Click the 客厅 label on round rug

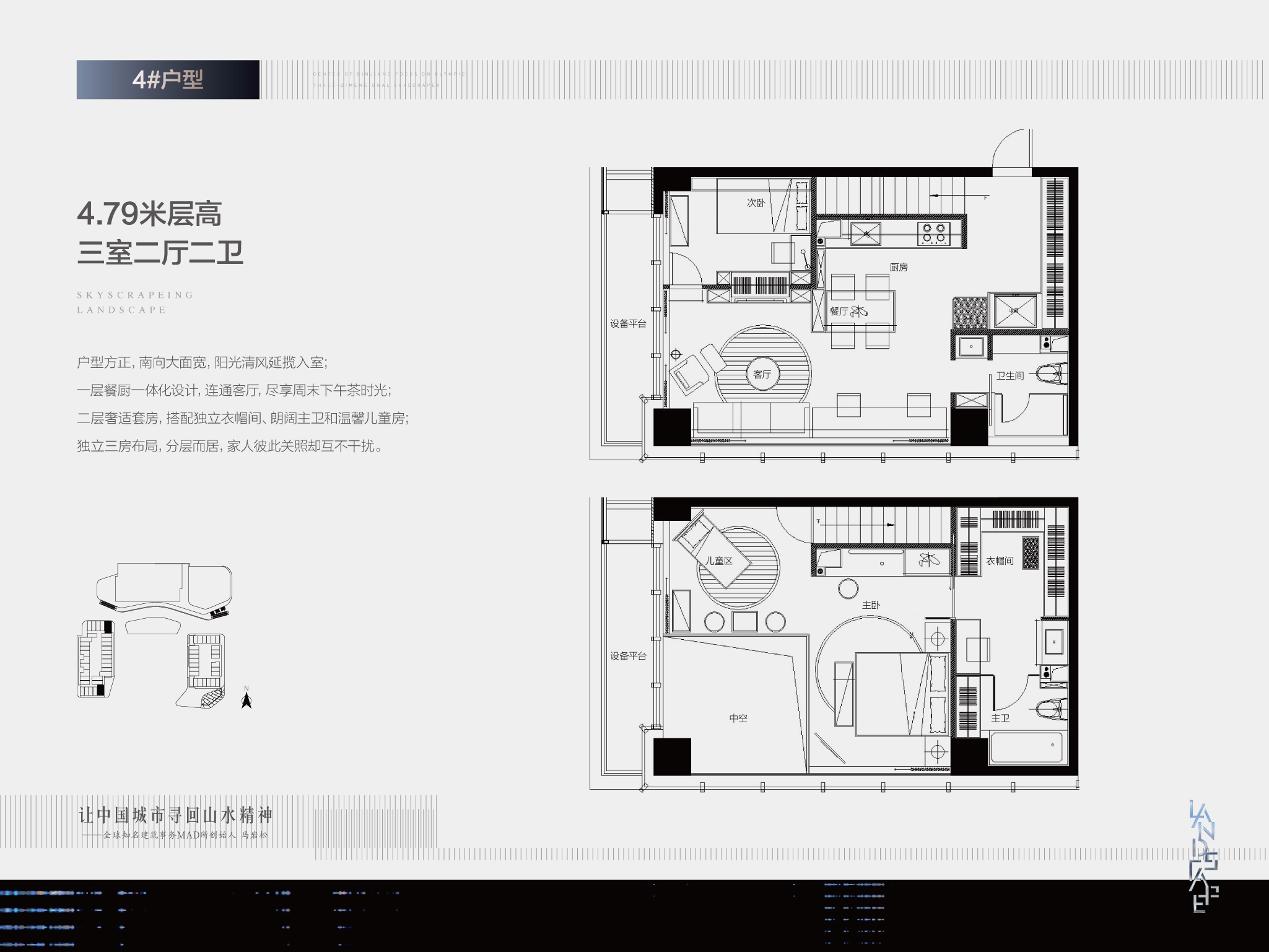pyautogui.click(x=762, y=374)
